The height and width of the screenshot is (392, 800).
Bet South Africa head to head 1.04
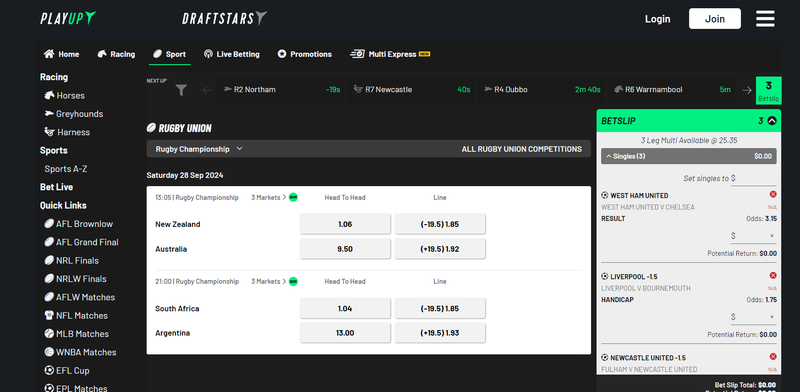click(x=345, y=308)
